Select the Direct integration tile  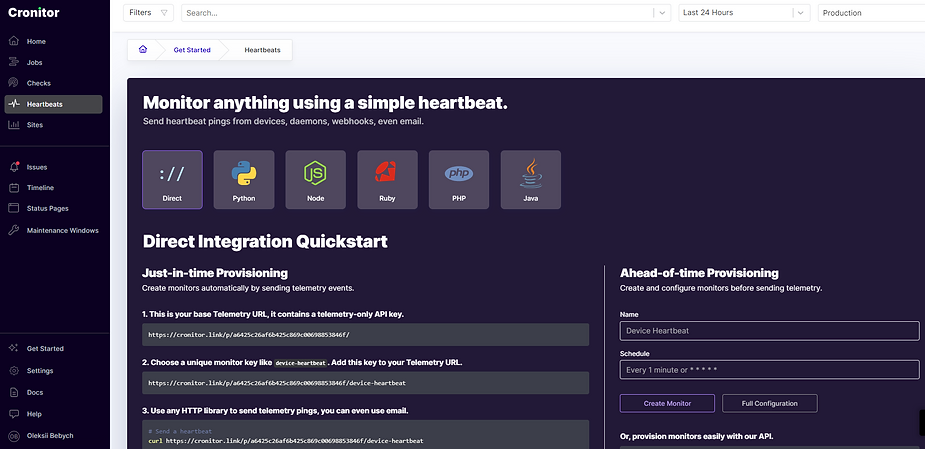point(172,179)
